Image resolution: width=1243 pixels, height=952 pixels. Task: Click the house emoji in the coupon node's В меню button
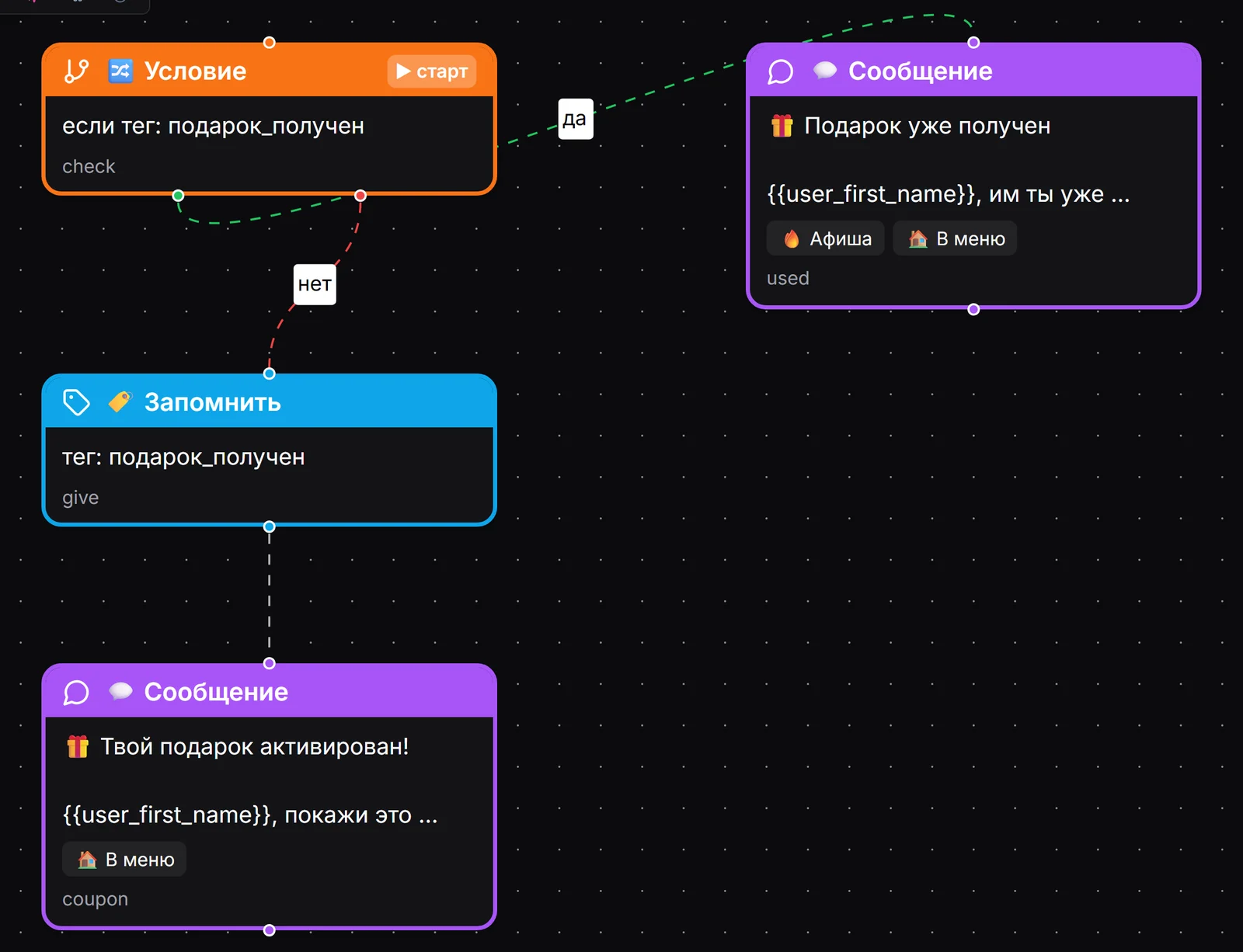coord(87,860)
